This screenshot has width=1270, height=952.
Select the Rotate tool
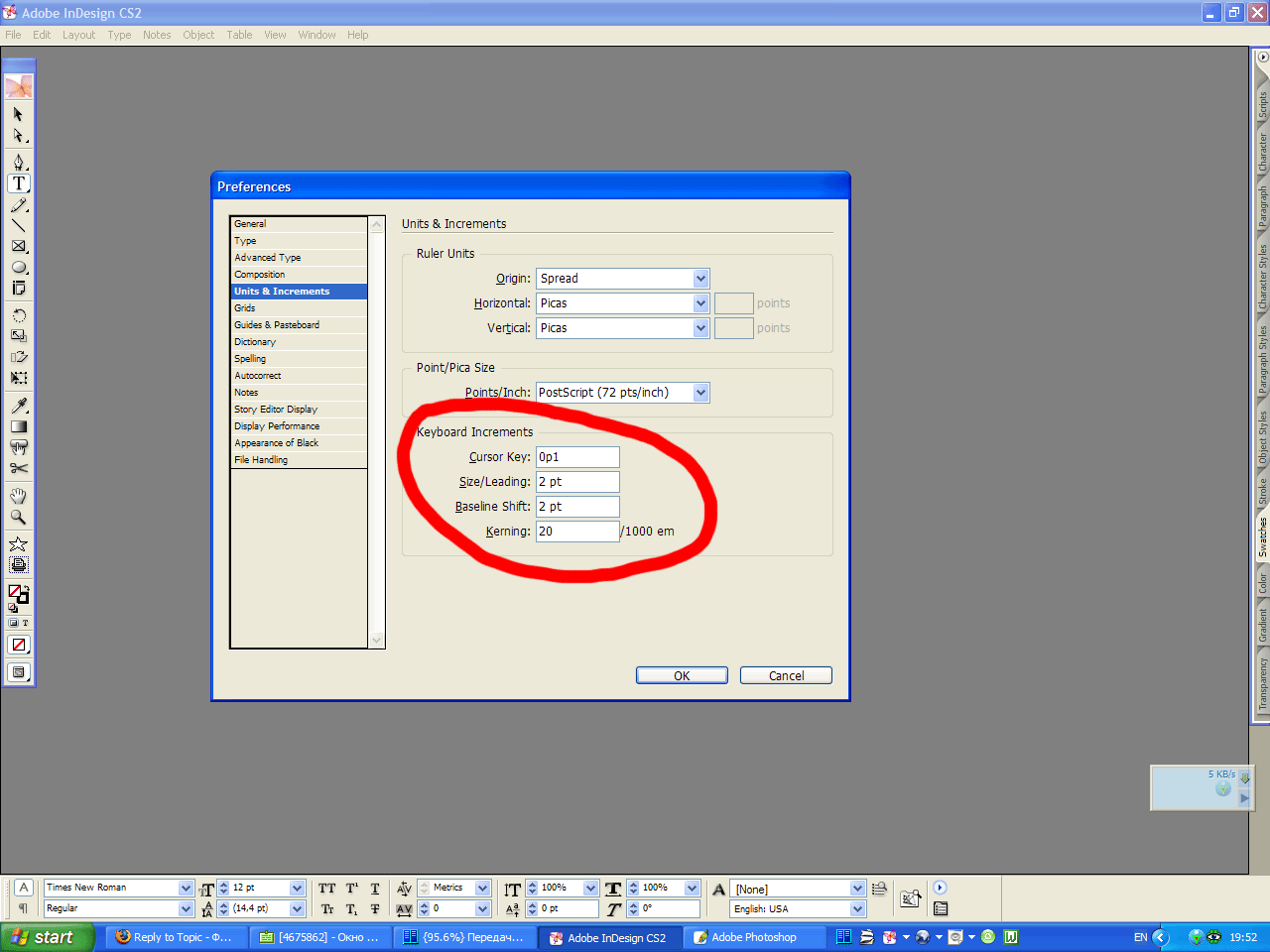tap(19, 315)
